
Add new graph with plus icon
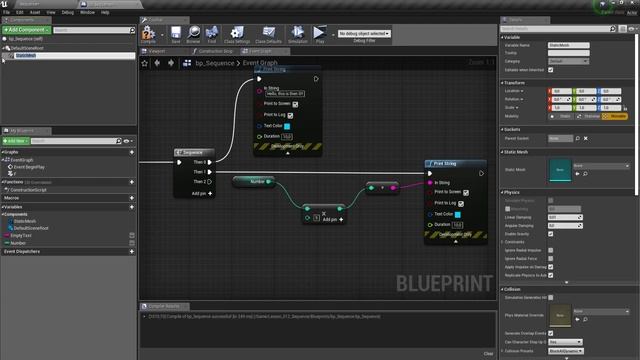click(x=132, y=152)
